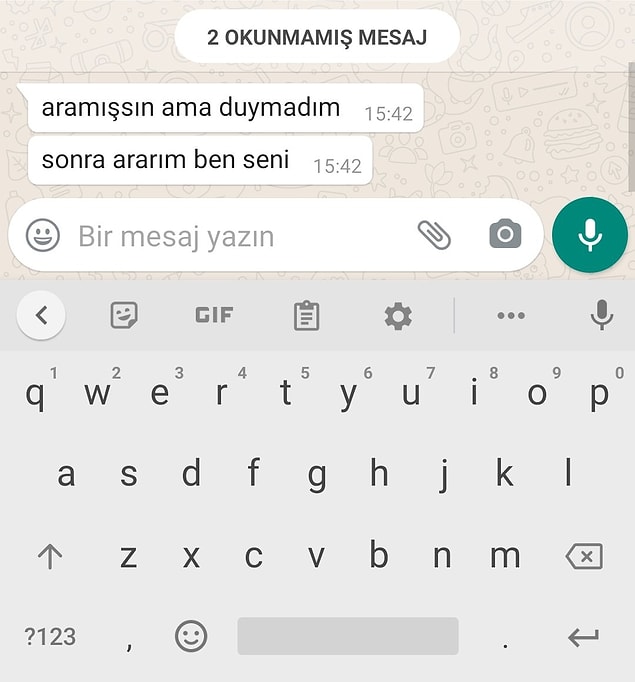Tap the space bar

pos(348,636)
